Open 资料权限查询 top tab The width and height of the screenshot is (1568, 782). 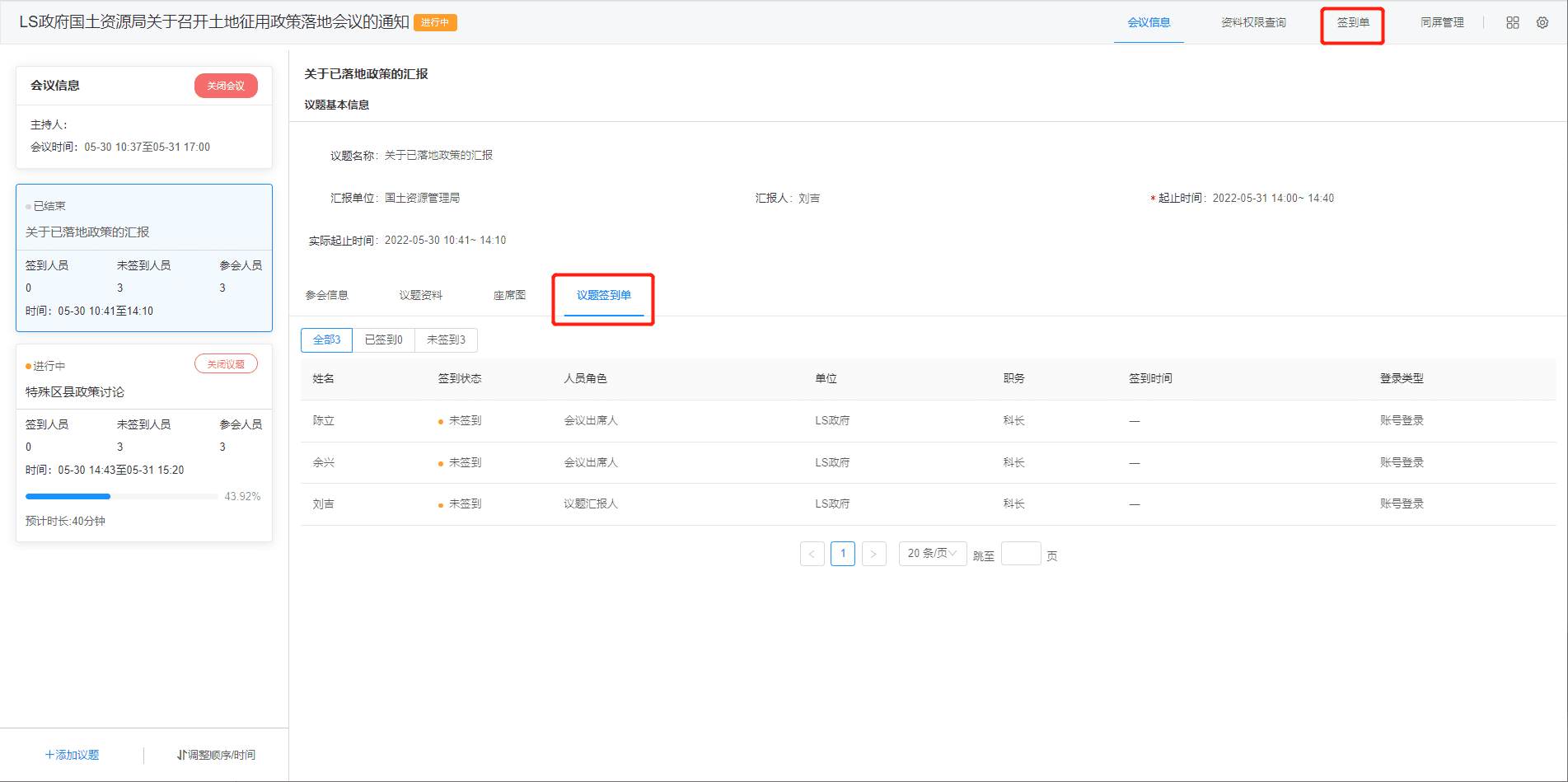point(1253,23)
